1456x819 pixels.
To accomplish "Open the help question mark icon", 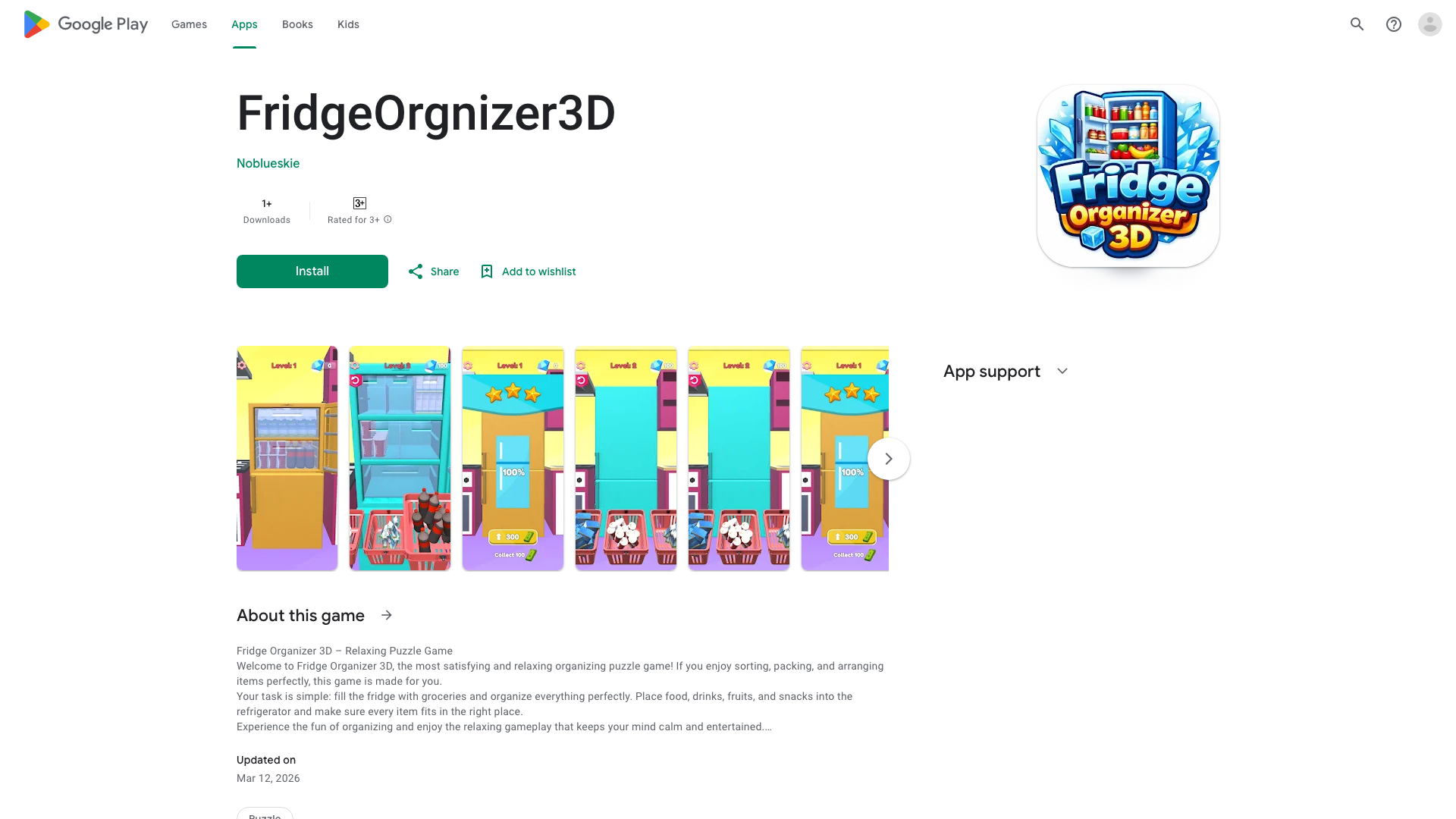I will pyautogui.click(x=1394, y=24).
